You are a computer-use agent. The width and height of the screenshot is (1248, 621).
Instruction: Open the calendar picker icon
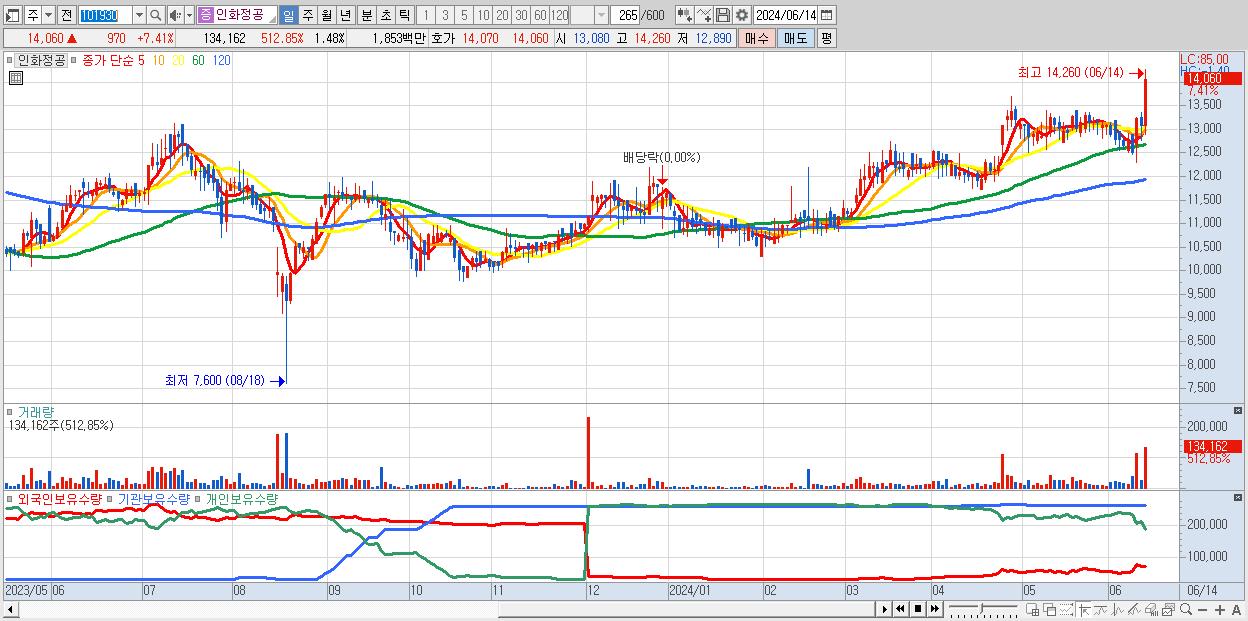tap(826, 15)
